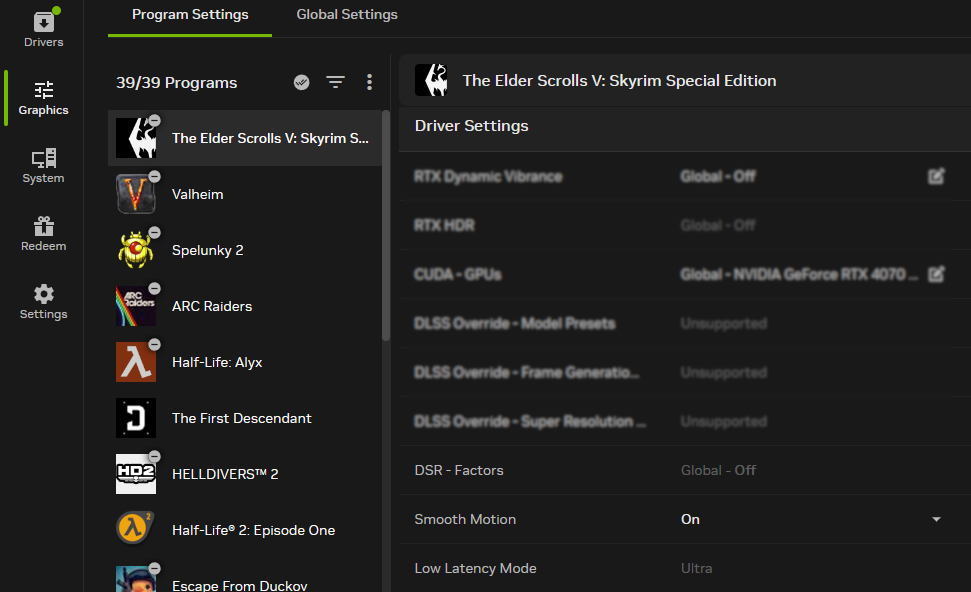Click the ARC Raiders game icon
The height and width of the screenshot is (592, 971).
[136, 306]
